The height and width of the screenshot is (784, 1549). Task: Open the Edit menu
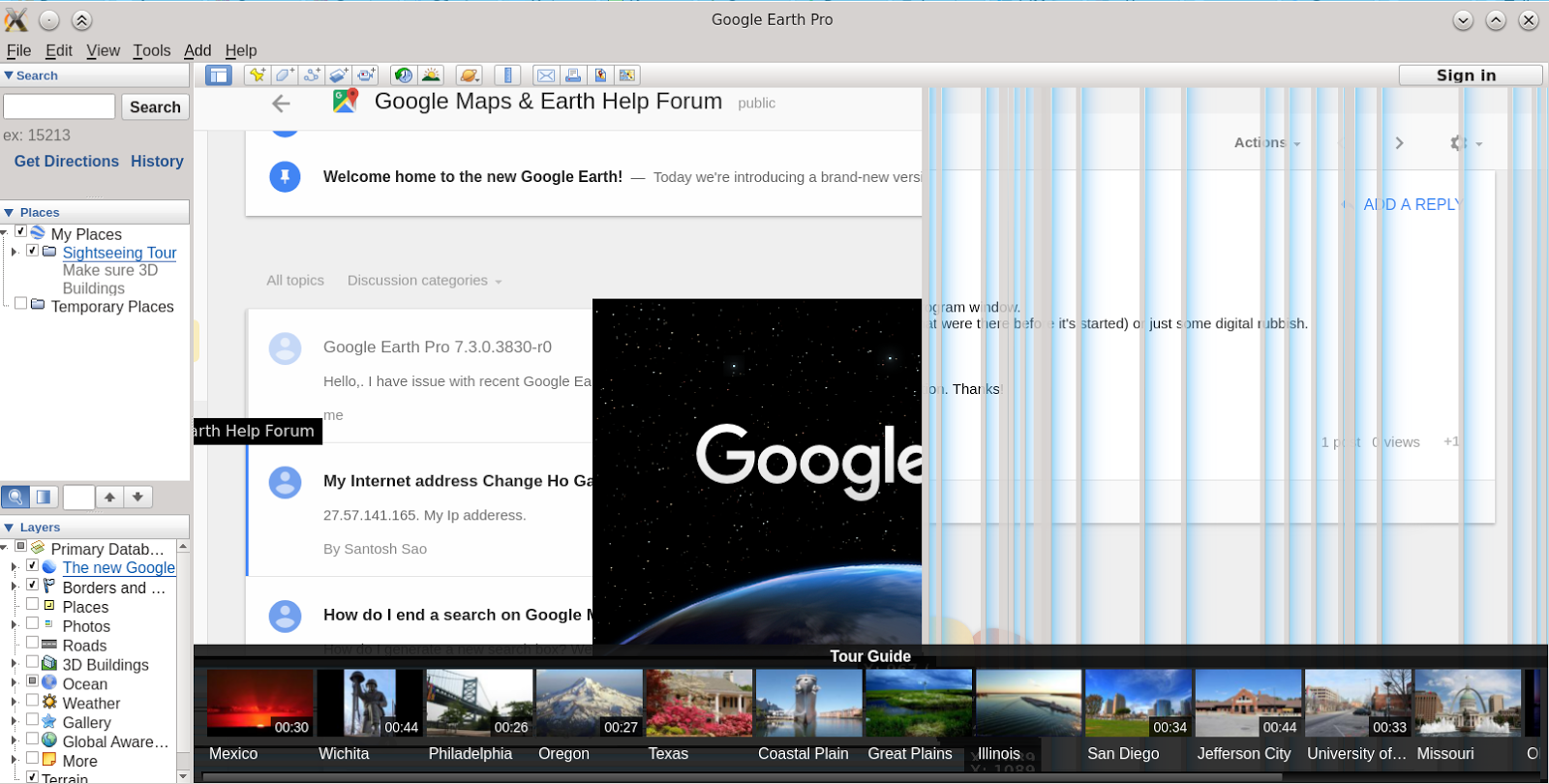click(59, 50)
